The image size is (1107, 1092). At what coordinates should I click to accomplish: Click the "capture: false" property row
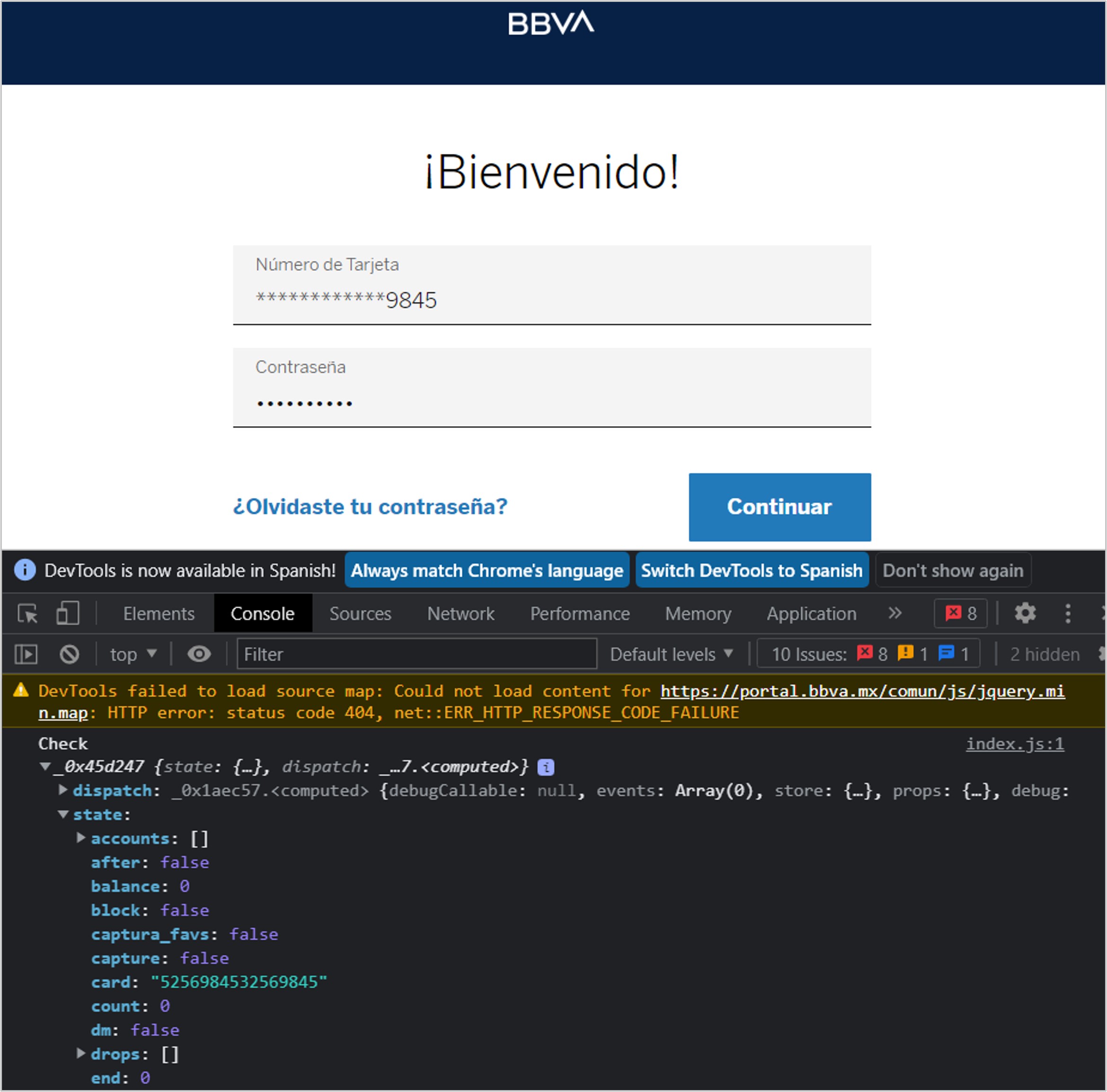click(160, 958)
